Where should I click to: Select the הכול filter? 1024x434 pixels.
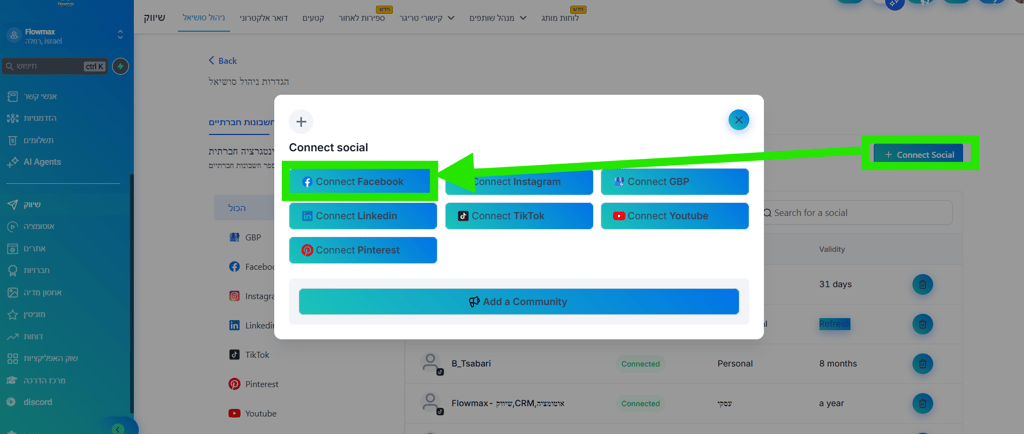[244, 208]
